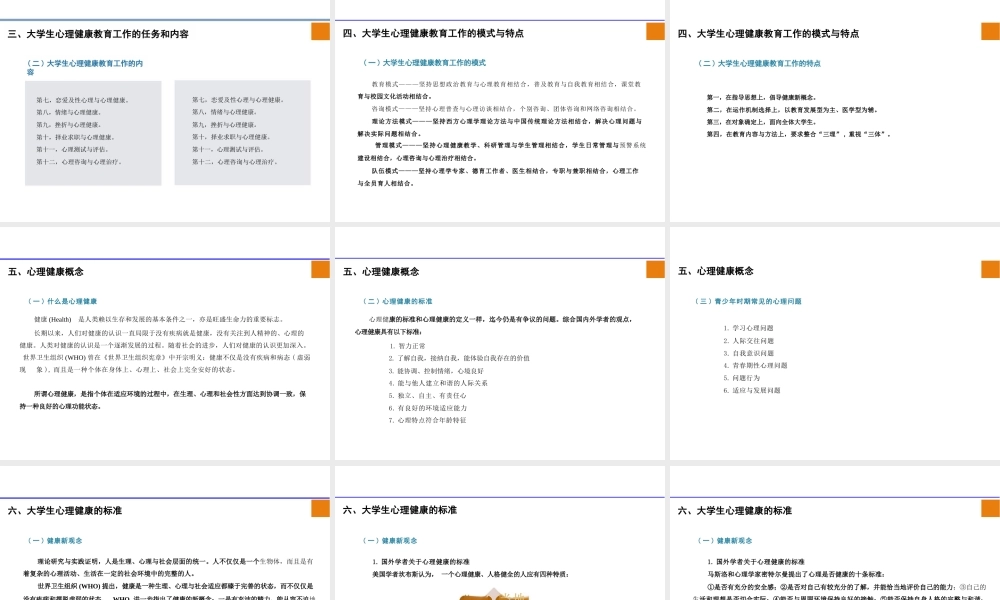Click list item 6. 适应与发展问题

coord(752,390)
